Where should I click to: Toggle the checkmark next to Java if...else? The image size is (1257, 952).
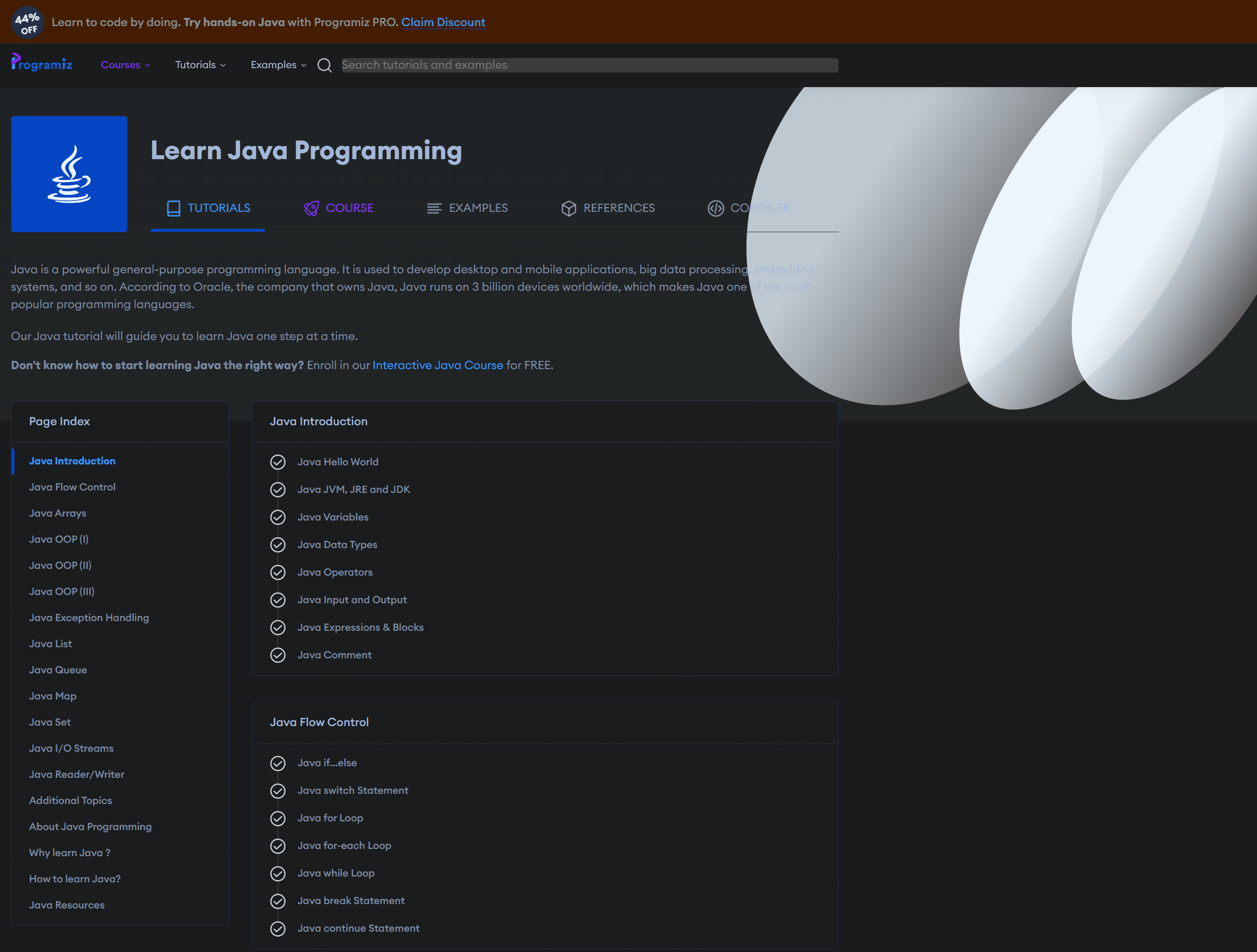pyautogui.click(x=278, y=763)
